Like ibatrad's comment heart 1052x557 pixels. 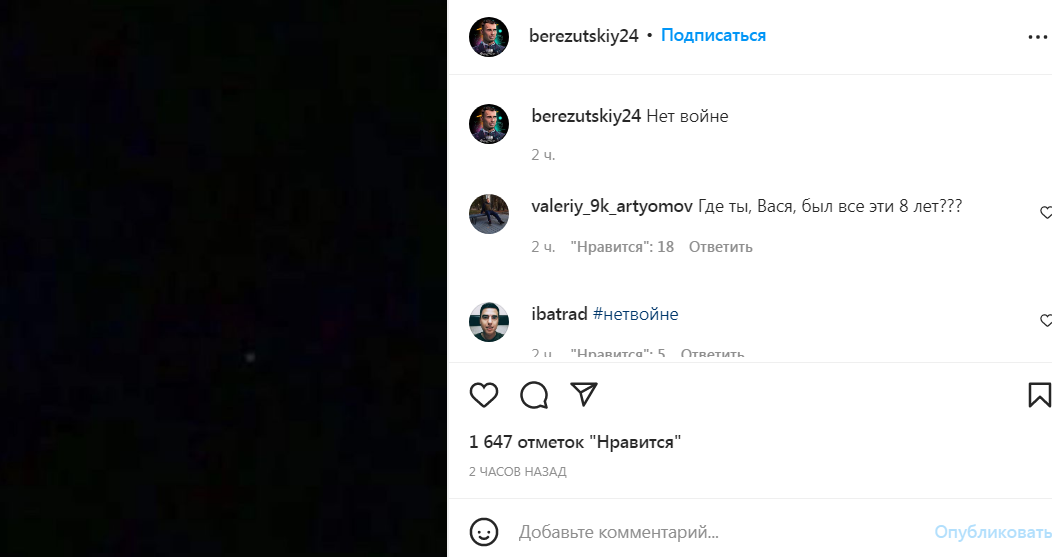coord(1045,321)
